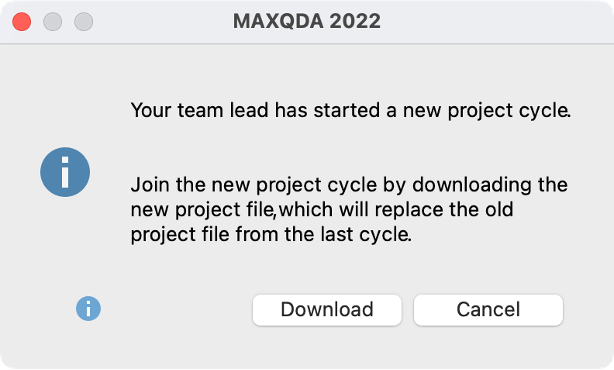
Task: Download the new project file
Action: (327, 310)
